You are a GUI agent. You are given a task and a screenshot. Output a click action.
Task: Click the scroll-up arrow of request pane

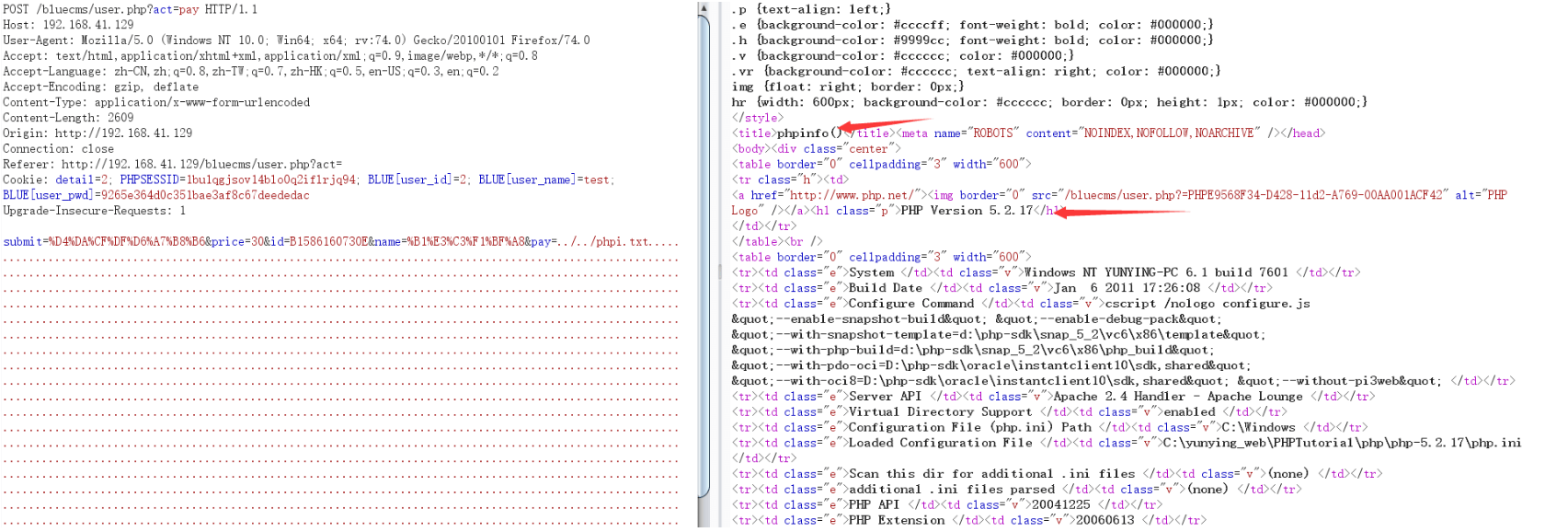pos(704,8)
